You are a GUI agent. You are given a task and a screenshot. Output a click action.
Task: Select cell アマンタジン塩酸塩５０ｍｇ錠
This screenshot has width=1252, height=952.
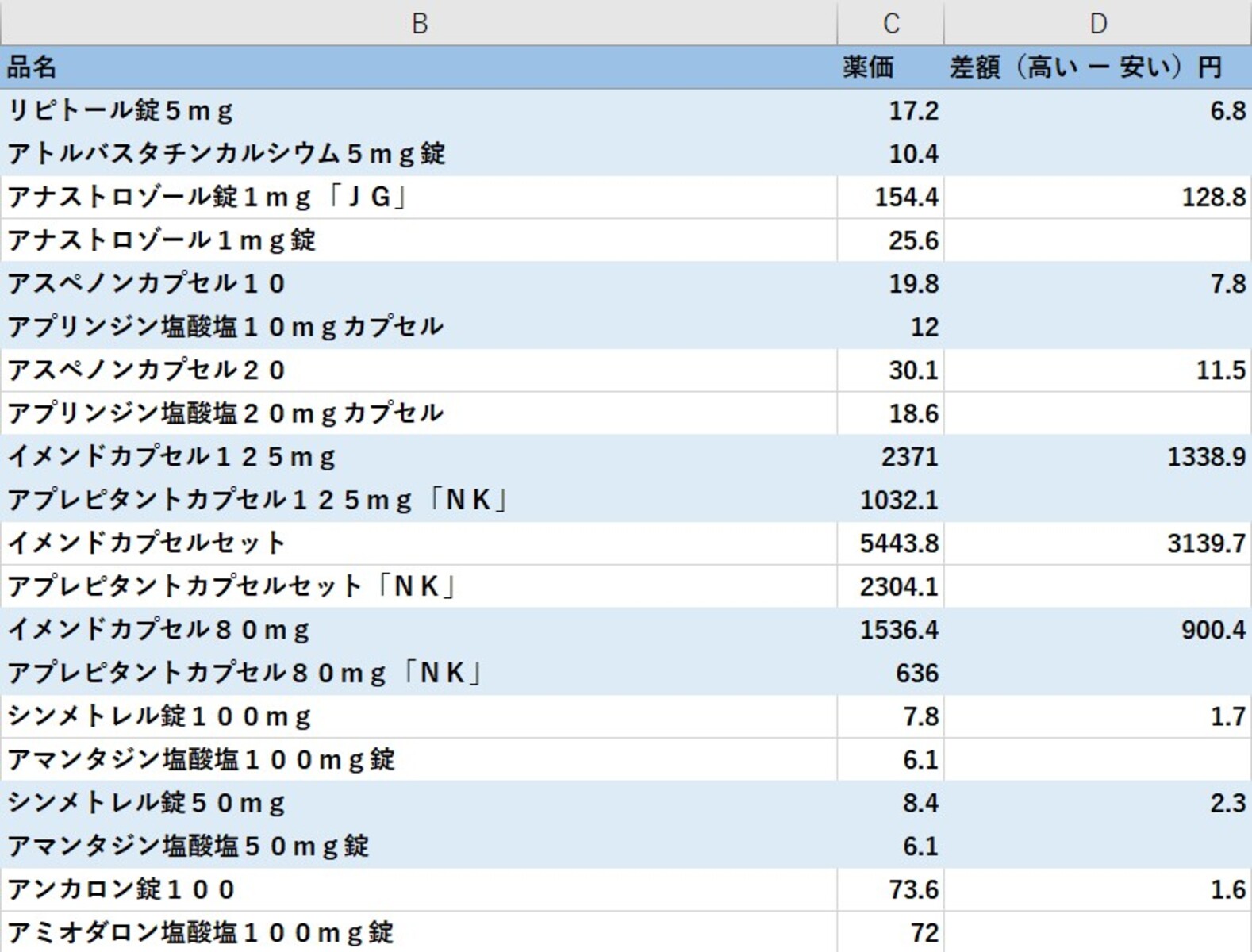point(419,846)
